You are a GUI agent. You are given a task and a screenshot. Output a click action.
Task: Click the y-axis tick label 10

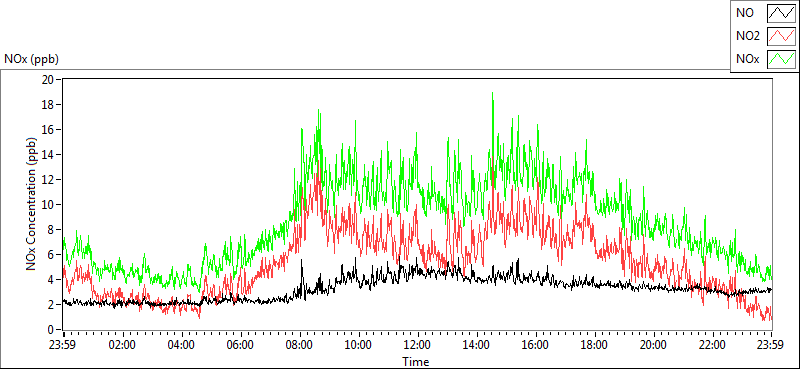48,205
